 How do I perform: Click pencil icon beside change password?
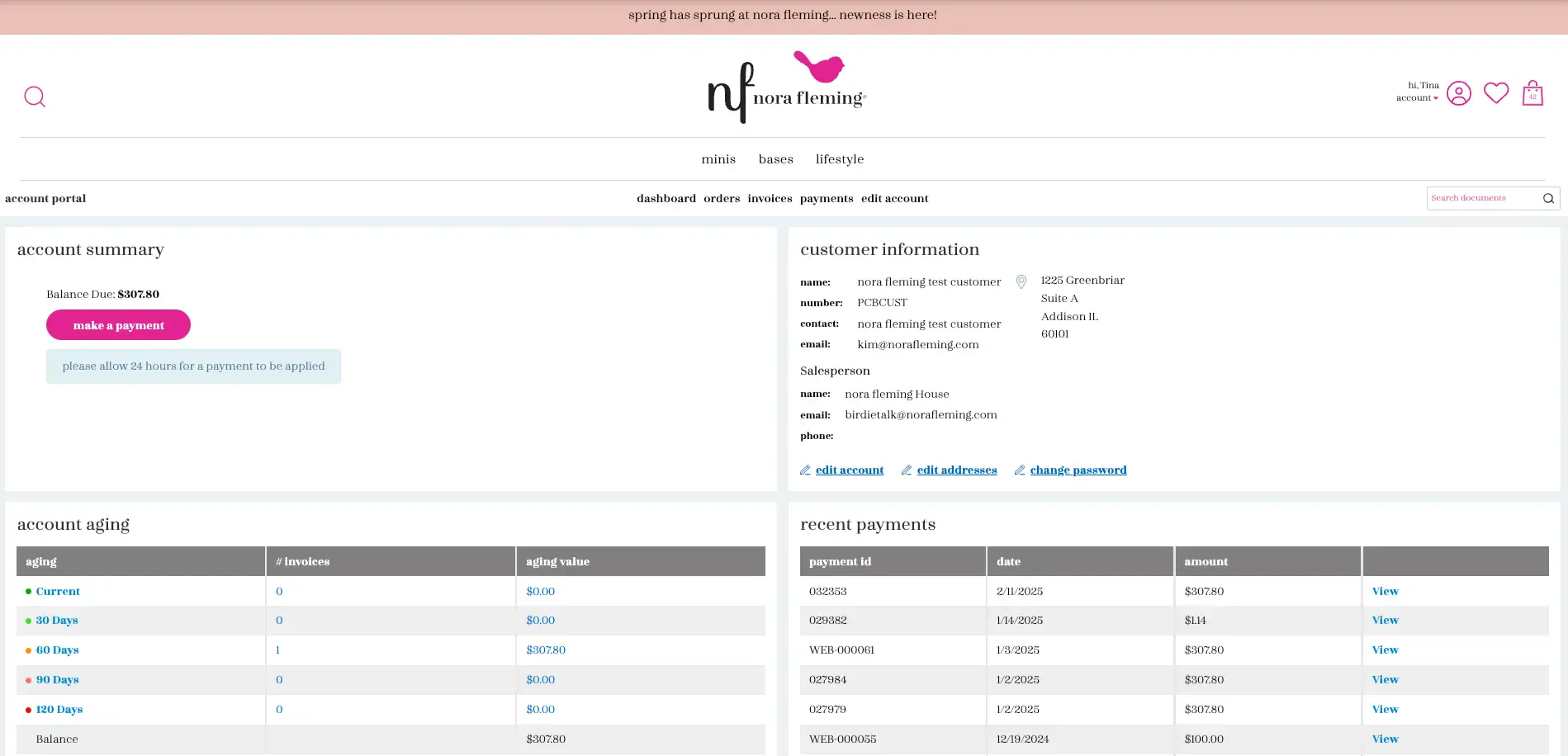coord(1020,470)
